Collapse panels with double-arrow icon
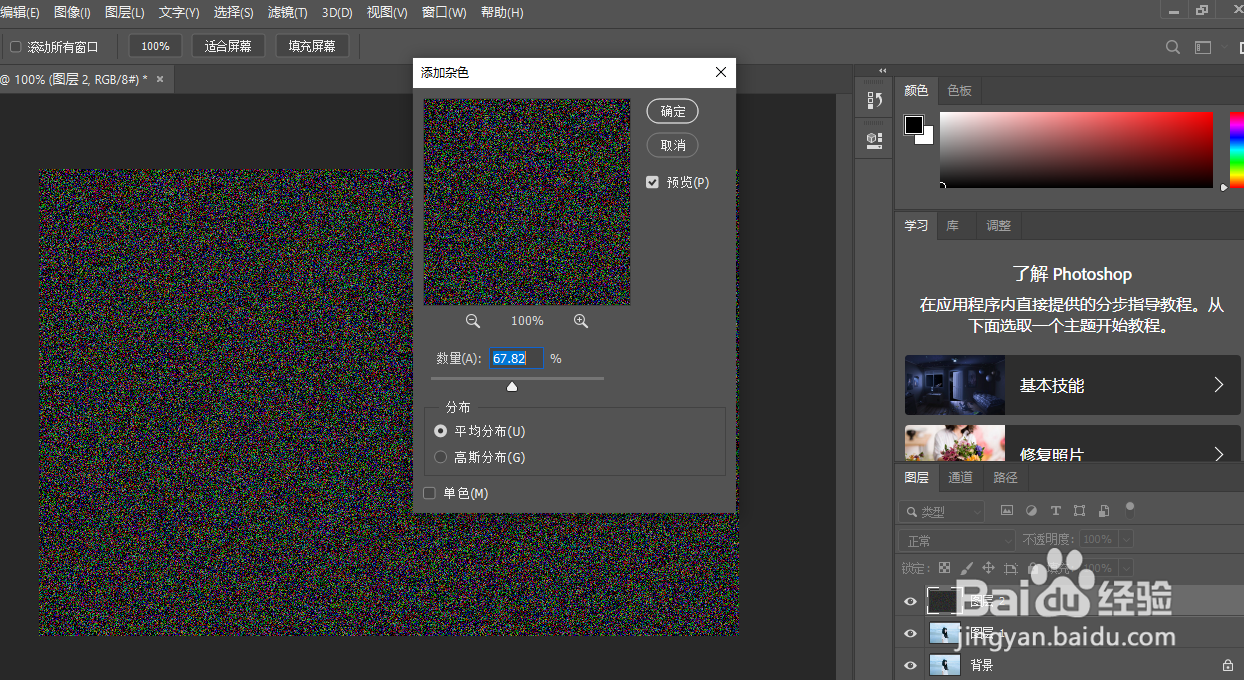The image size is (1244, 680). (882, 70)
